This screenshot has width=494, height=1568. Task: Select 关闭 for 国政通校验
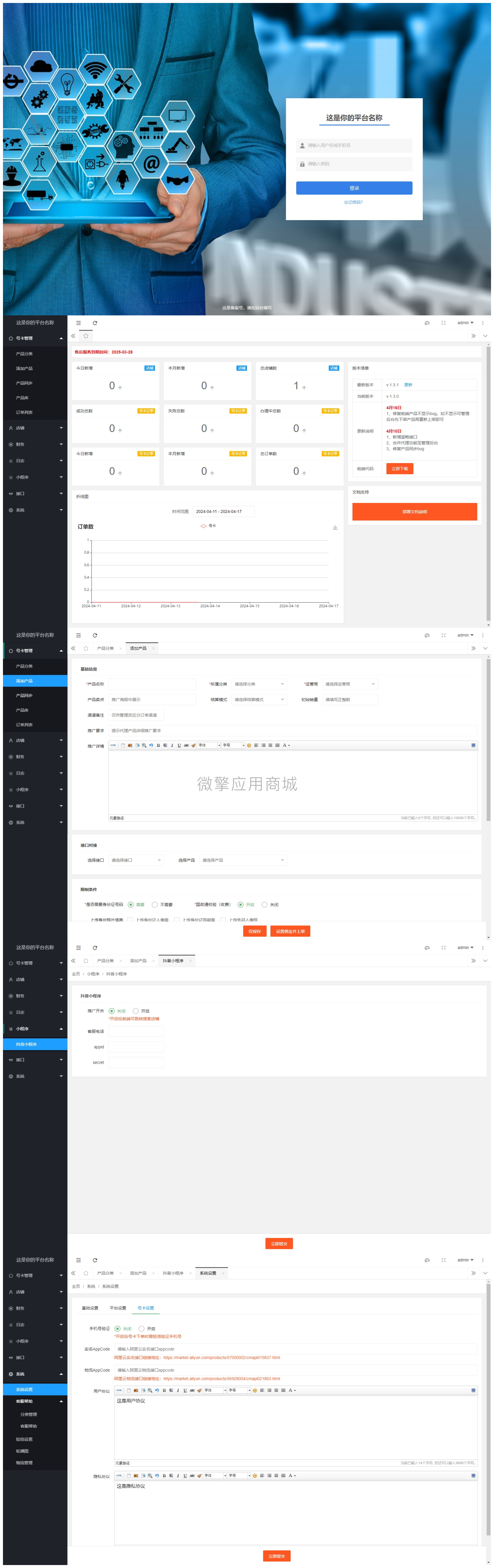coord(270,905)
